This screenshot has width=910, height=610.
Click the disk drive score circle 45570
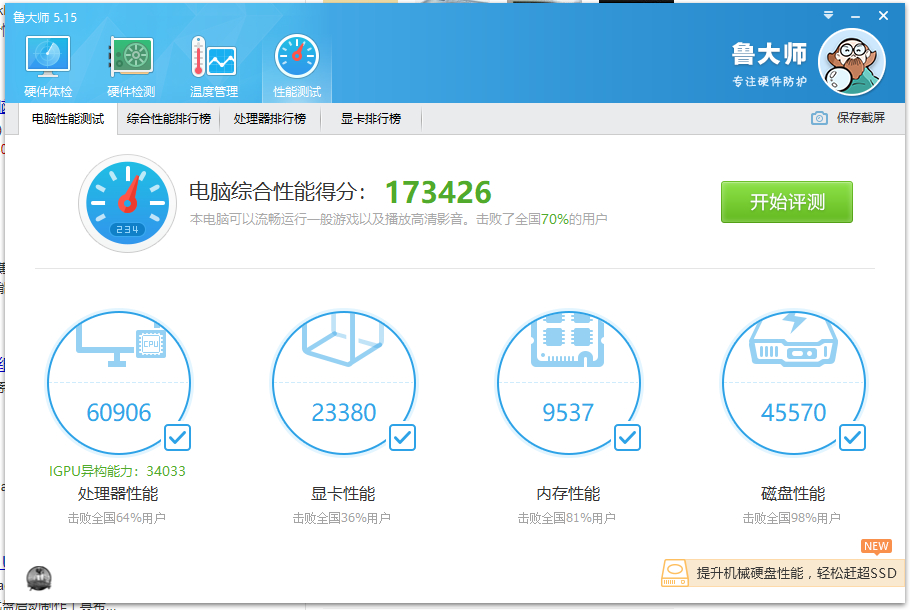point(793,382)
